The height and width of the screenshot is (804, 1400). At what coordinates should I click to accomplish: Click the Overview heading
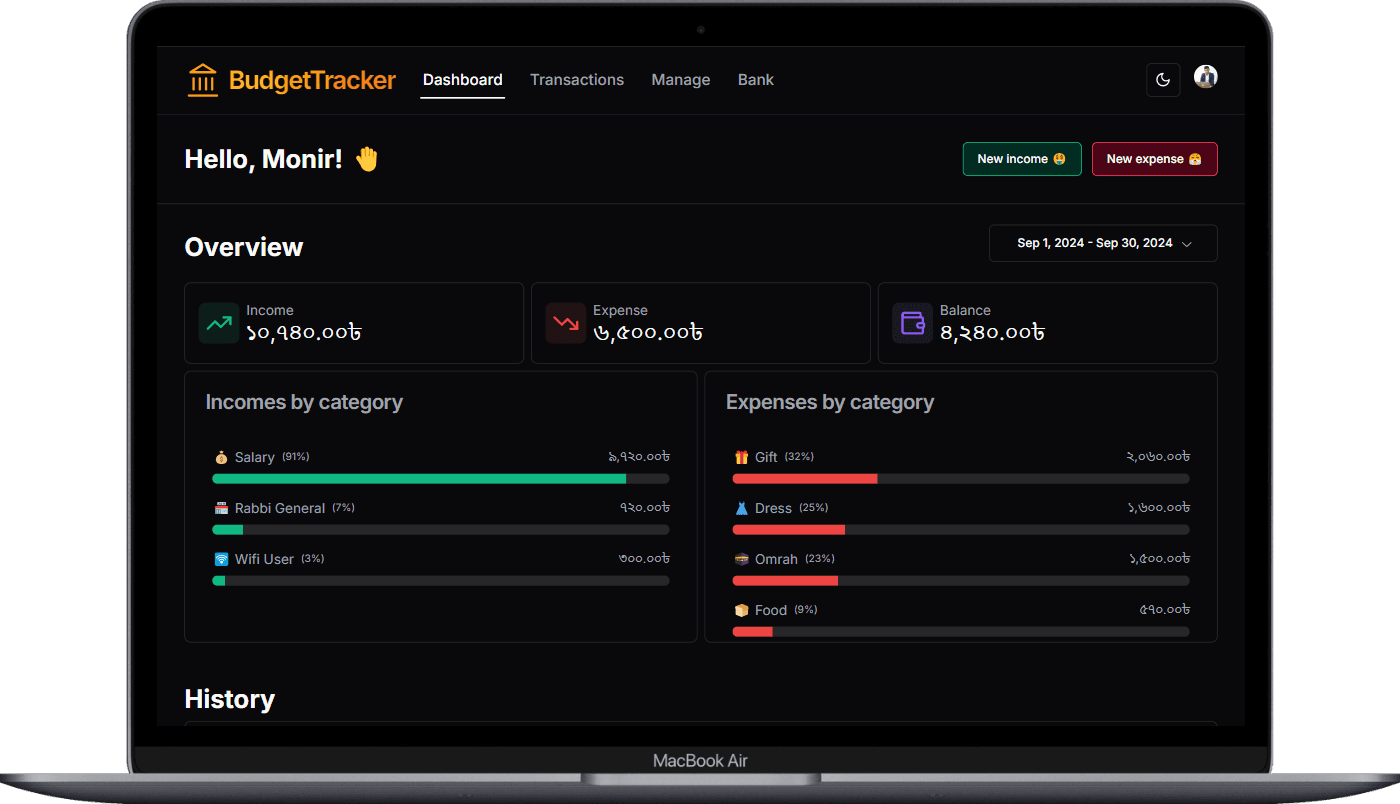tap(244, 247)
